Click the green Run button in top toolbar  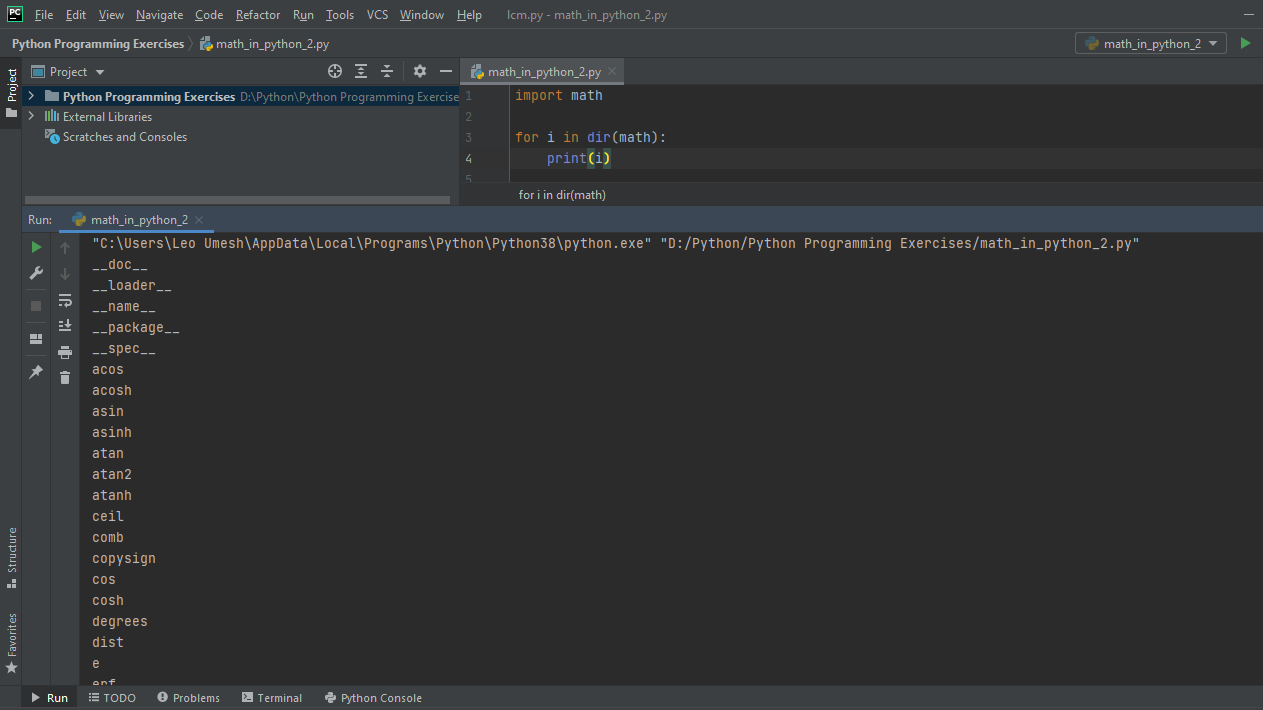coord(1245,43)
